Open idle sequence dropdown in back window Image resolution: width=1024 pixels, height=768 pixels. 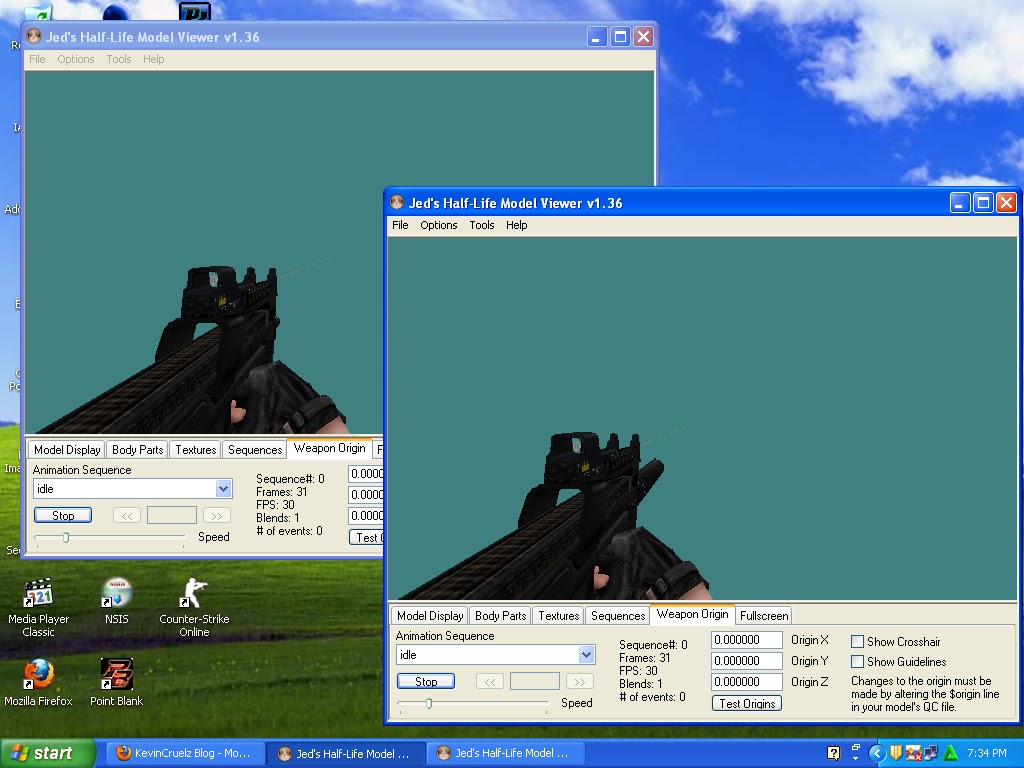click(223, 488)
